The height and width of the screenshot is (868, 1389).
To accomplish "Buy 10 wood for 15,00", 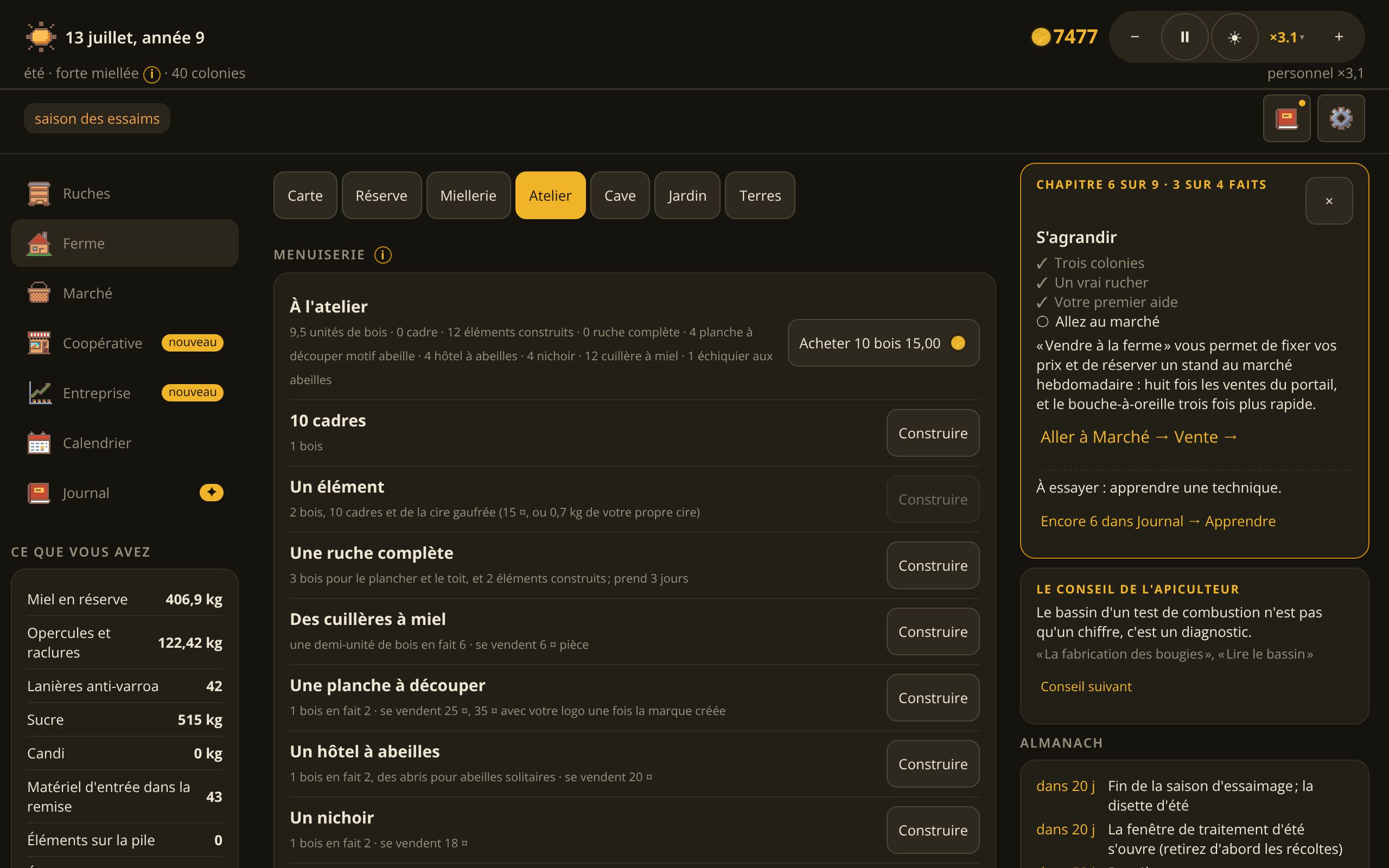I will [883, 343].
